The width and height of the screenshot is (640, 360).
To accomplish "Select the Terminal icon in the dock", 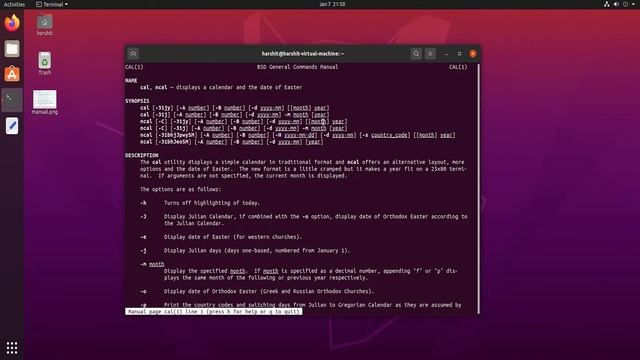I will (x=12, y=100).
